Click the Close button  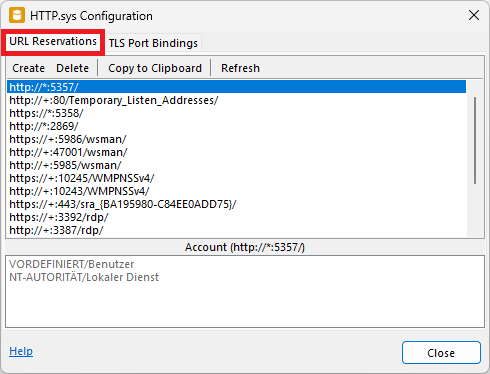[x=441, y=353]
